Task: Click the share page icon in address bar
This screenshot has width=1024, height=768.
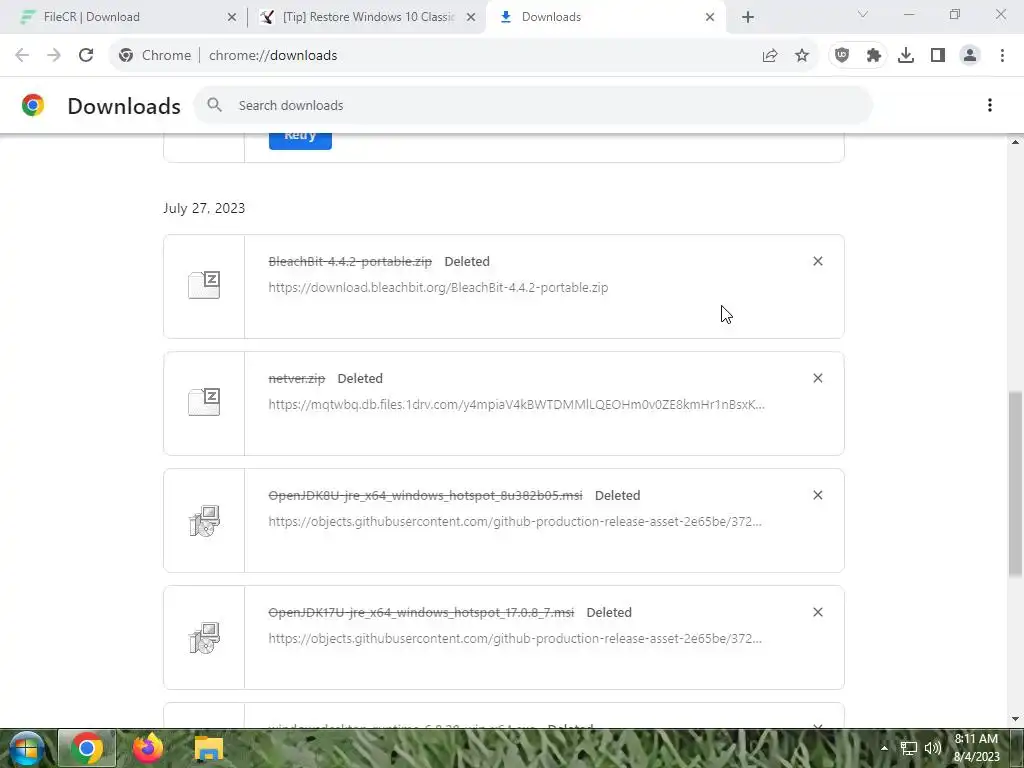Action: point(770,56)
